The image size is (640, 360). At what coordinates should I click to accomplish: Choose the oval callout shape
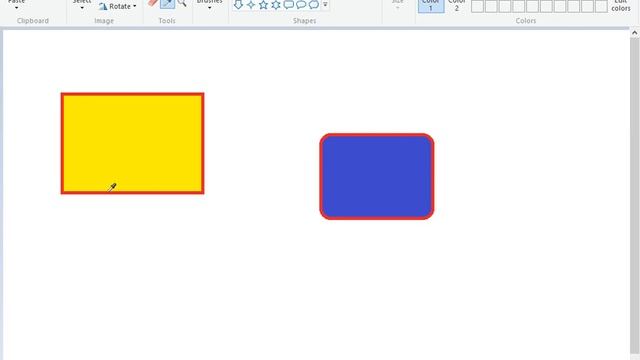(x=301, y=4)
